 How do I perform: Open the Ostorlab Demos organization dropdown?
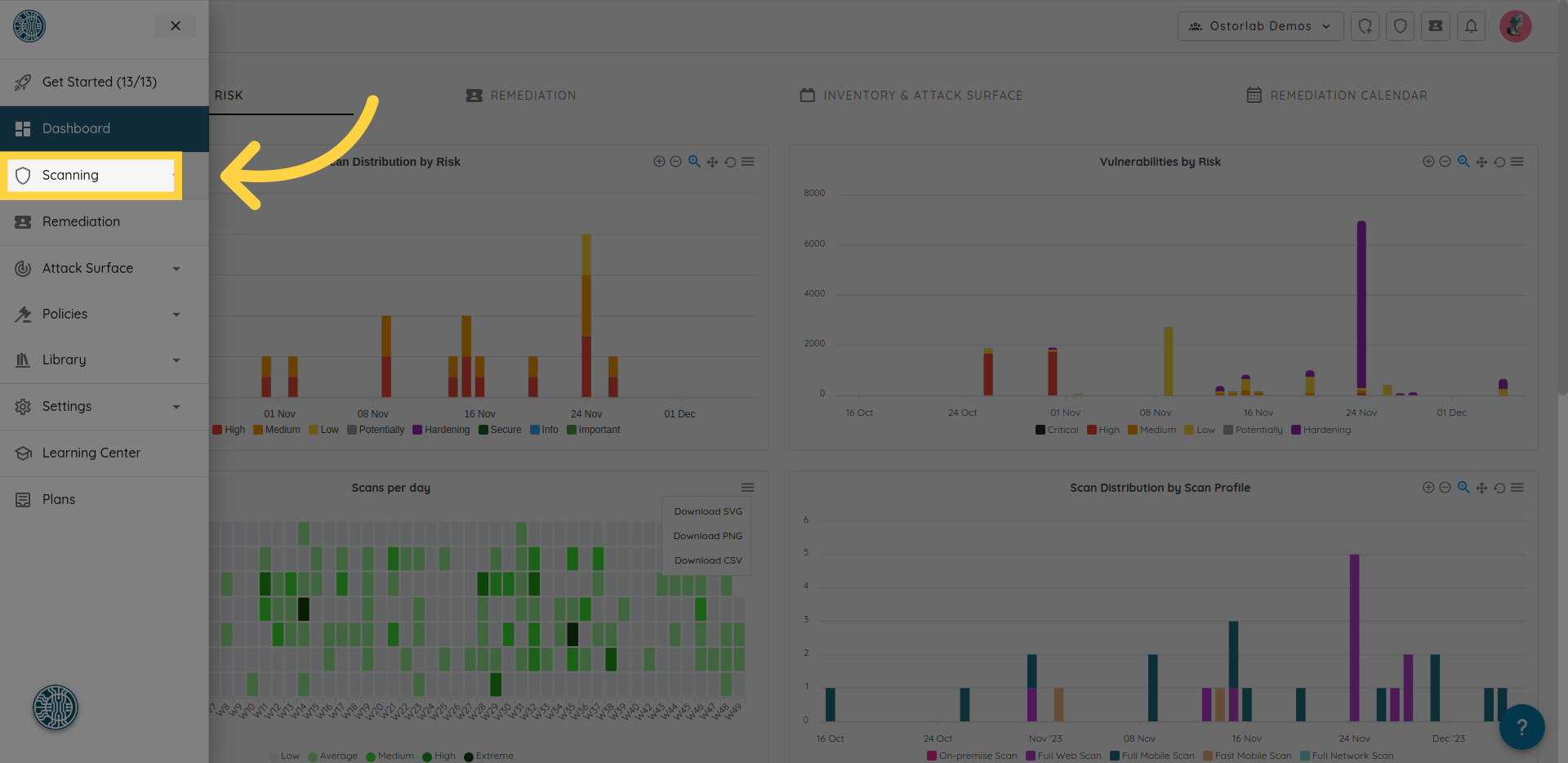pyautogui.click(x=1260, y=26)
